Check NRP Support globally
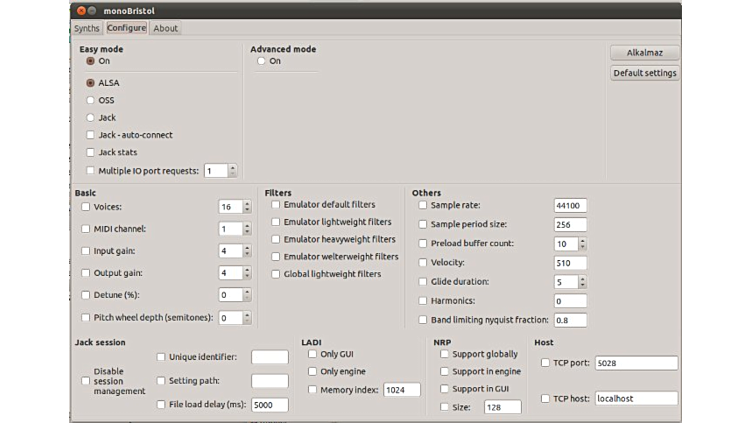 click(445, 354)
